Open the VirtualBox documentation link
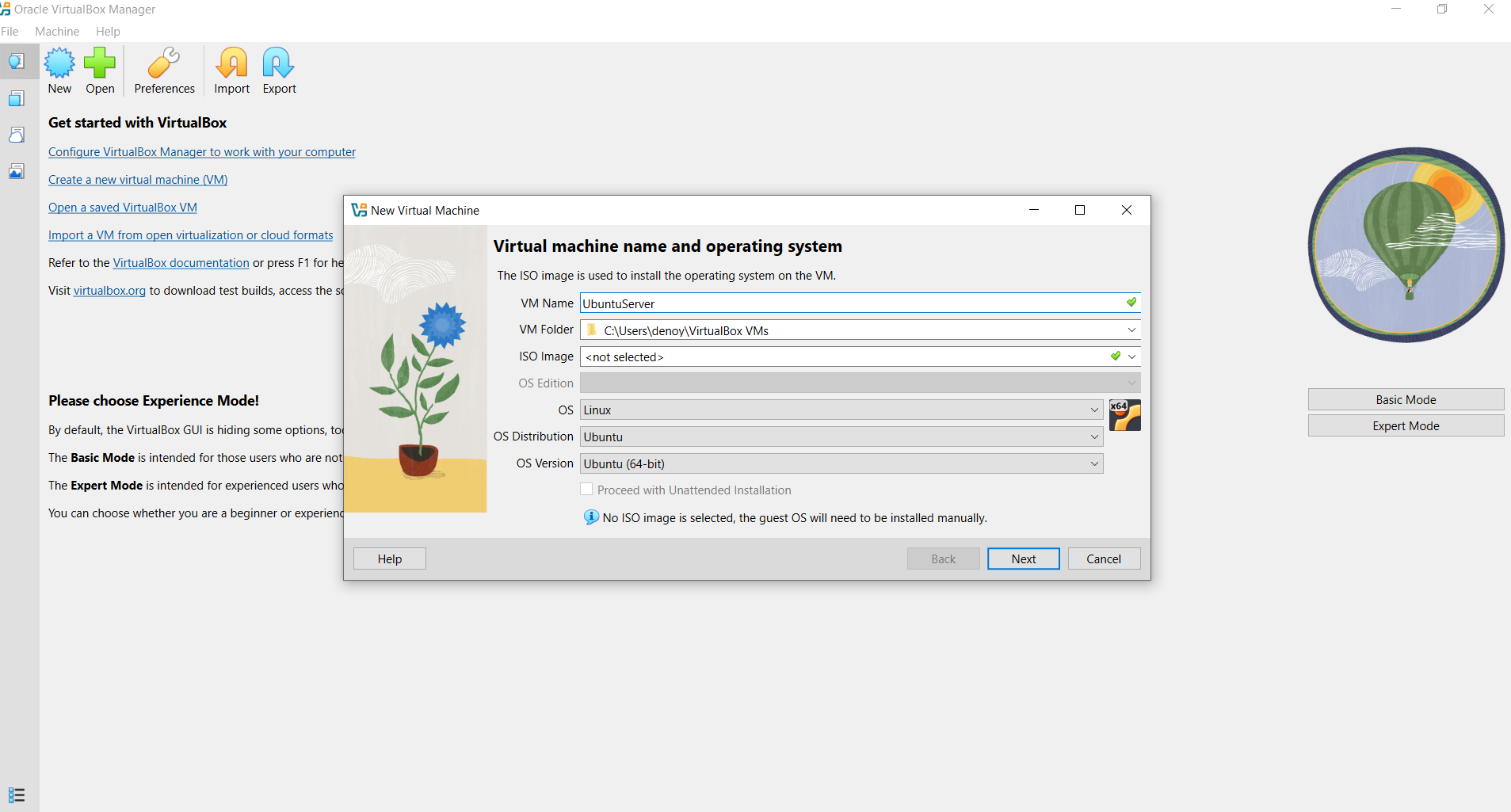Screen dimensions: 1511x812 (181, 263)
